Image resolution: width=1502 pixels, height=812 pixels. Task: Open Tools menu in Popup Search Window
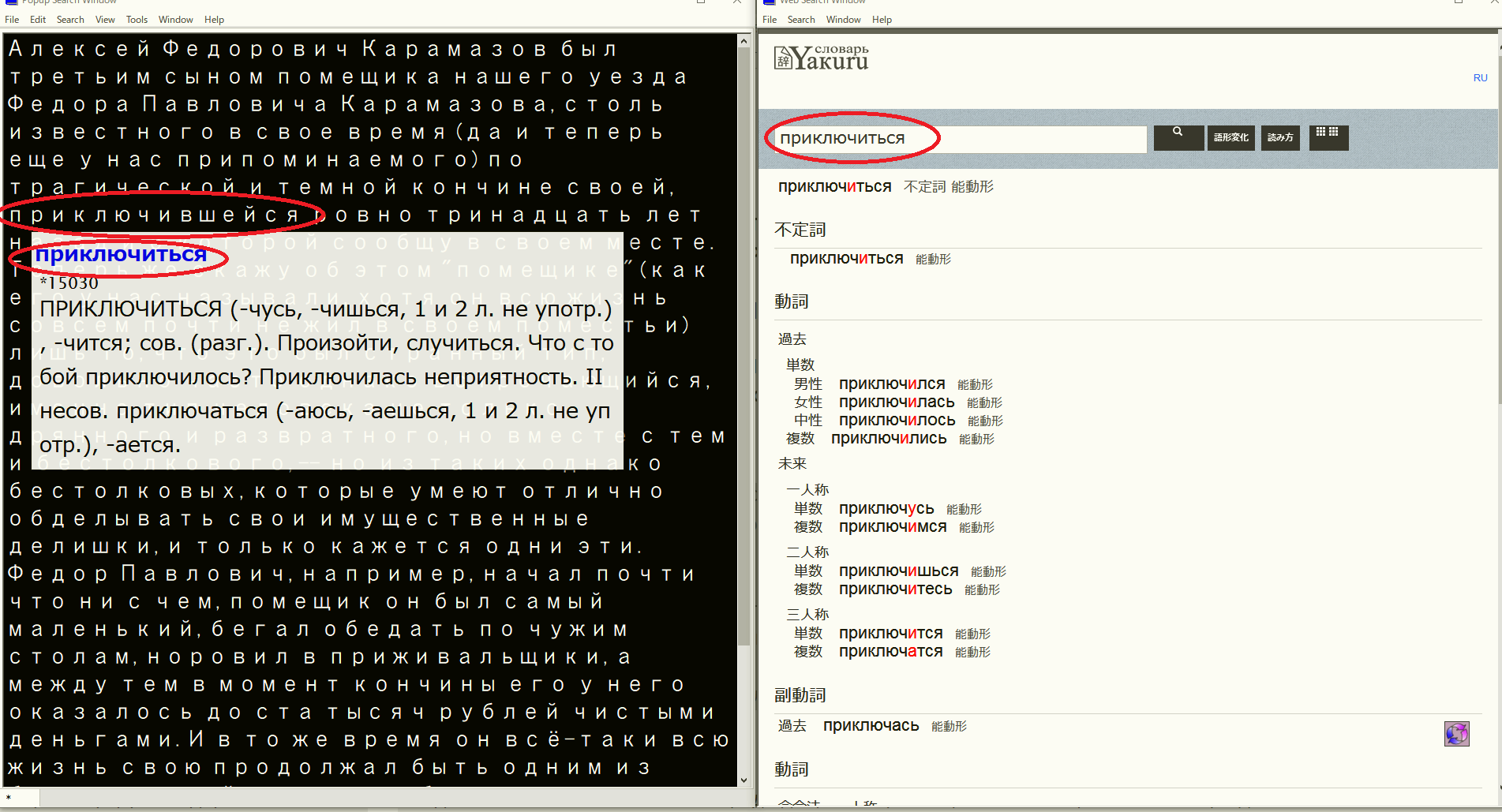[137, 20]
